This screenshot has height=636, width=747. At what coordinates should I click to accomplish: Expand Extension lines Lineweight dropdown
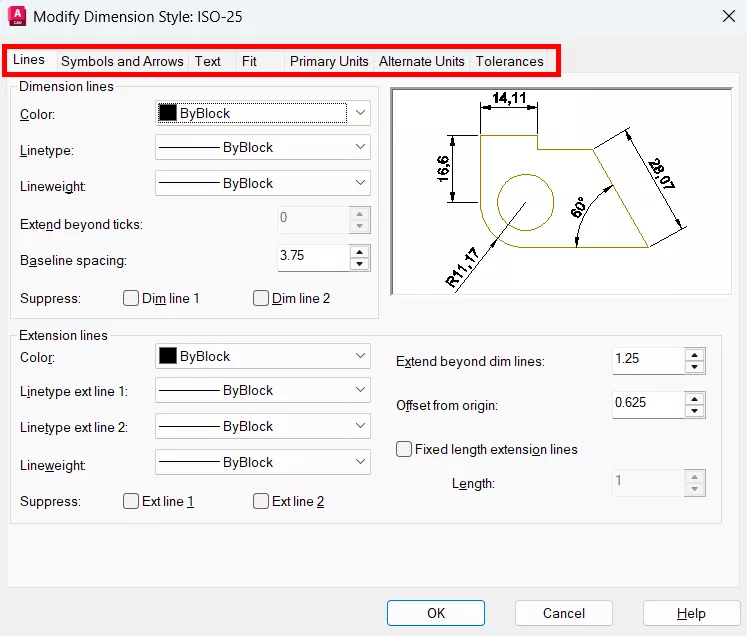[263, 463]
